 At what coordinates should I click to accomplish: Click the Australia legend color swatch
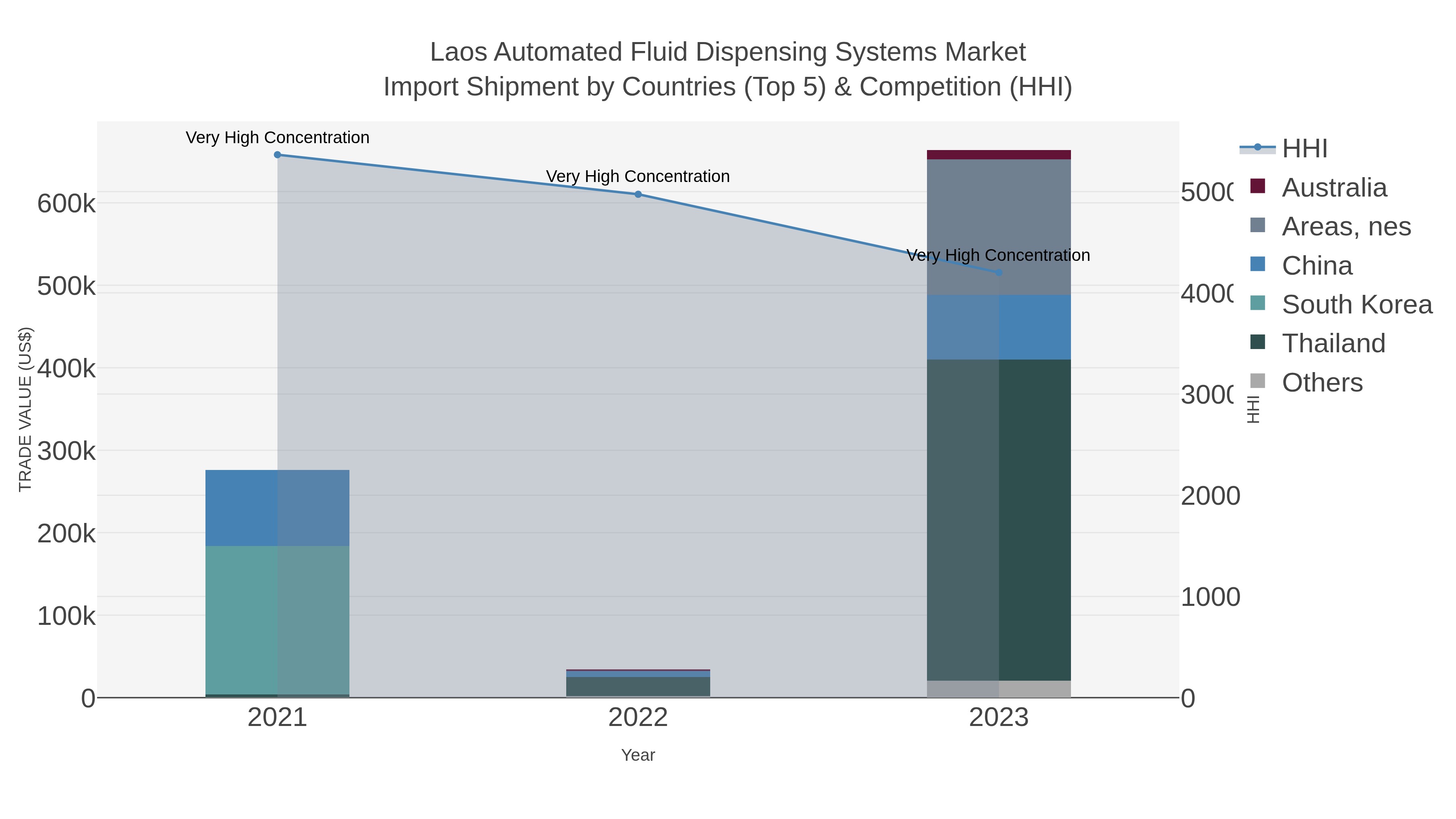click(x=1257, y=186)
